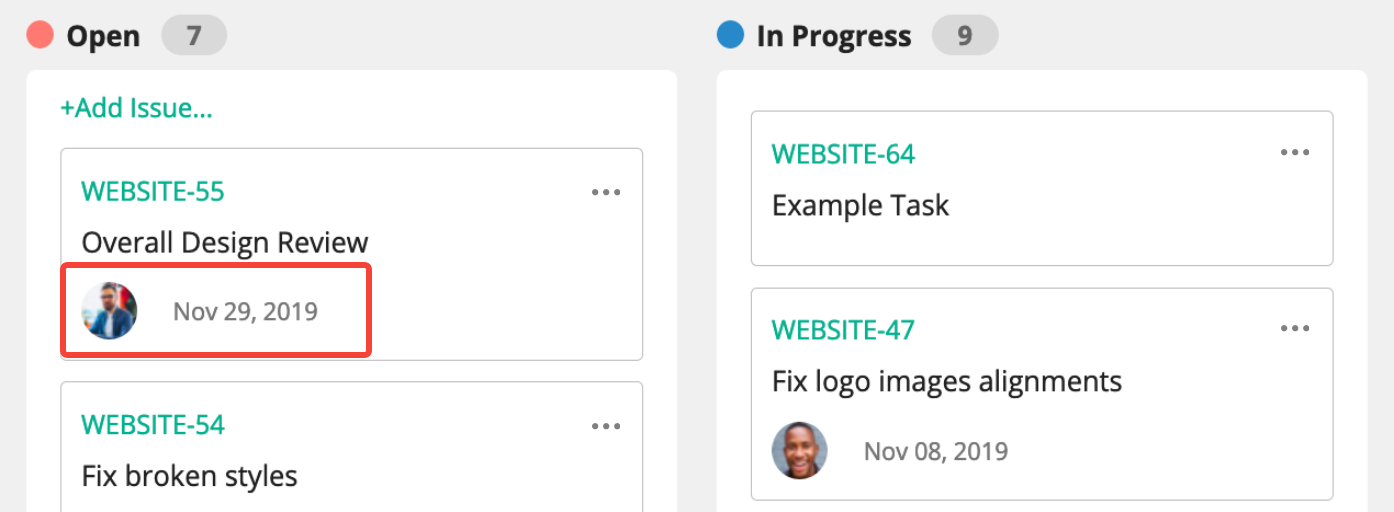Viewport: 1394px width, 512px height.
Task: Open issue link WEBSITE-54
Action: (x=153, y=425)
